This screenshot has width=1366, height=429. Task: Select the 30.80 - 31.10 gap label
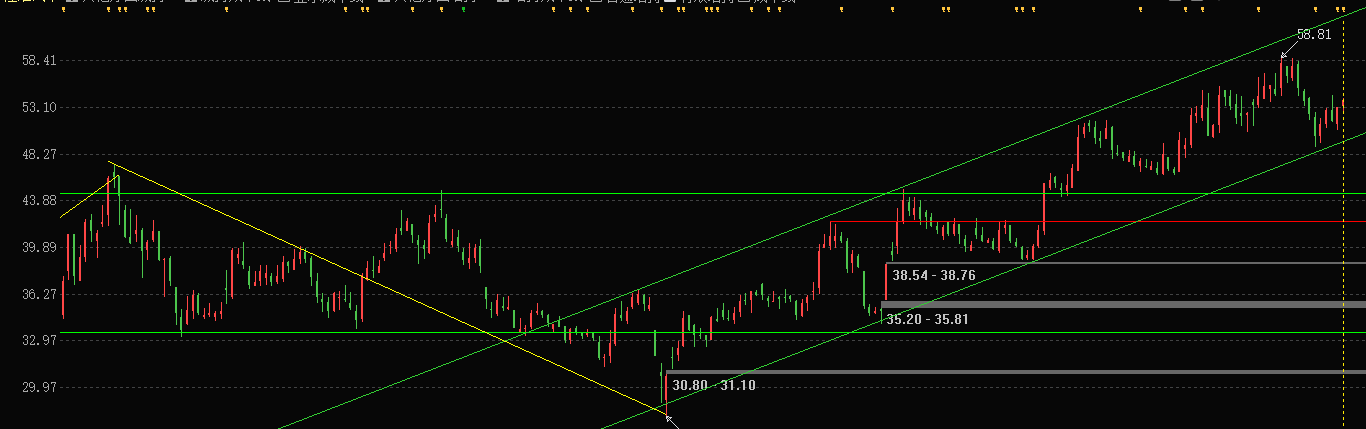coord(714,385)
